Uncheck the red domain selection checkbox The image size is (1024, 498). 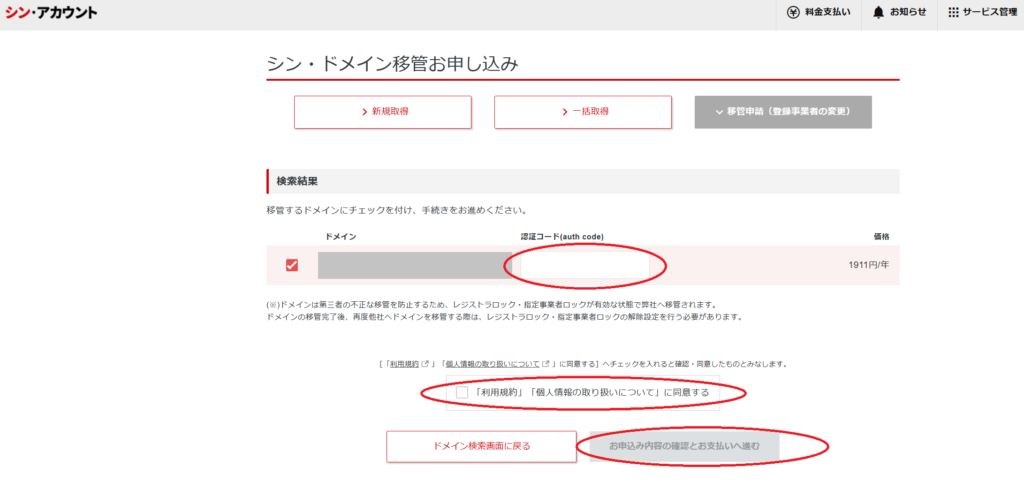click(x=292, y=265)
